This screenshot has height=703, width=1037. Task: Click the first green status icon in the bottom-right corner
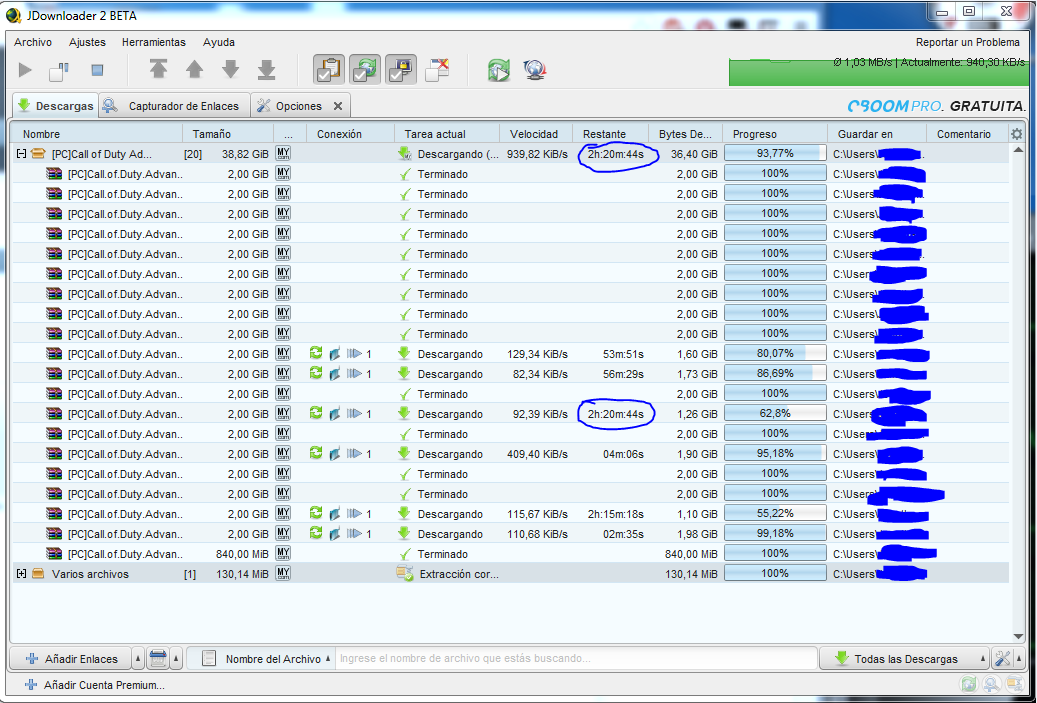tap(968, 684)
